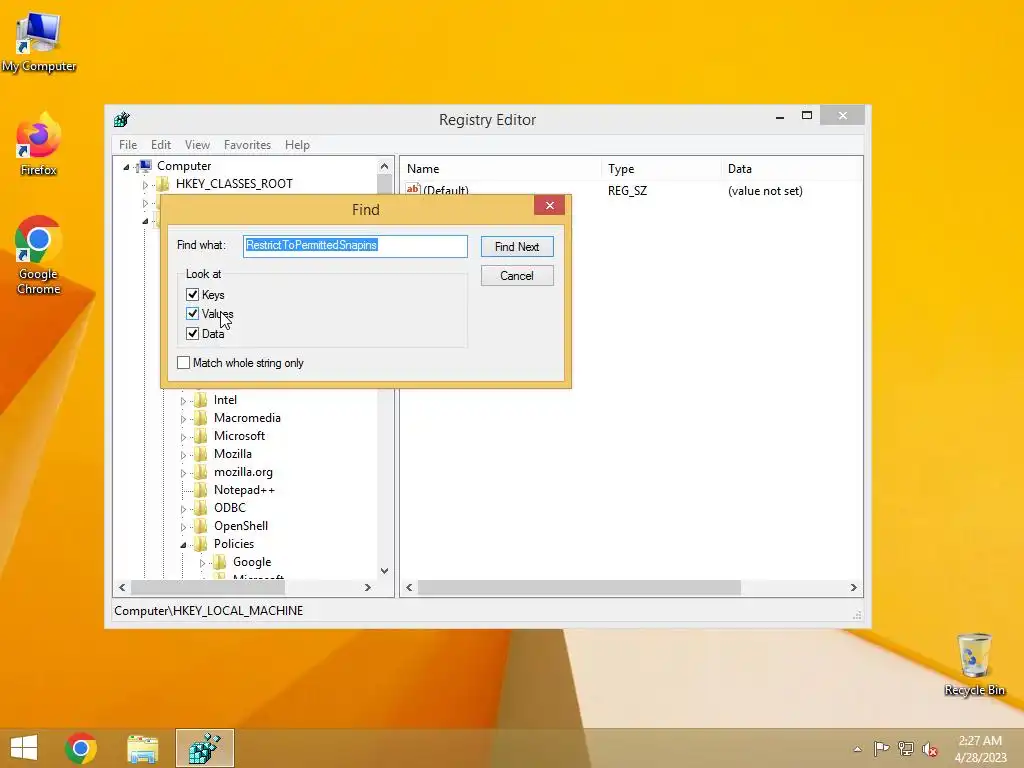The width and height of the screenshot is (1024, 768).
Task: Click the tree pane scroll down arrow
Action: tap(385, 571)
